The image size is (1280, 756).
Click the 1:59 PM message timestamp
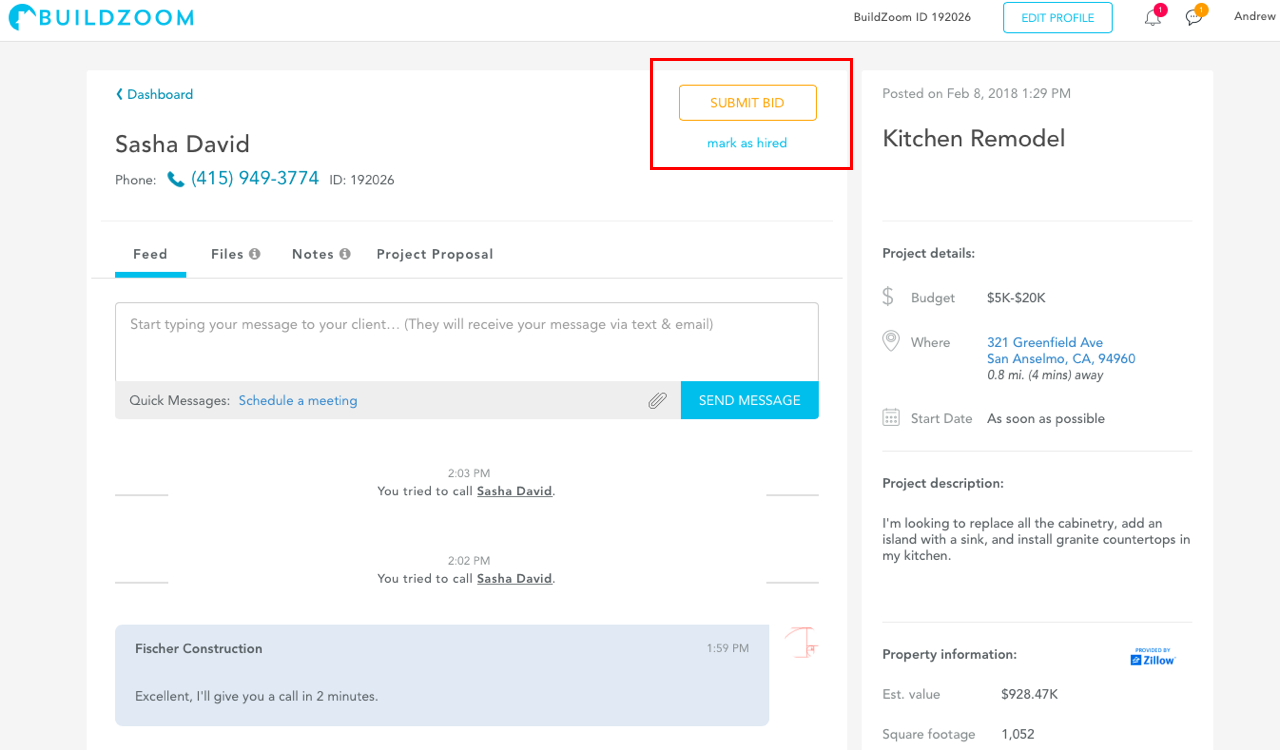[x=727, y=648]
